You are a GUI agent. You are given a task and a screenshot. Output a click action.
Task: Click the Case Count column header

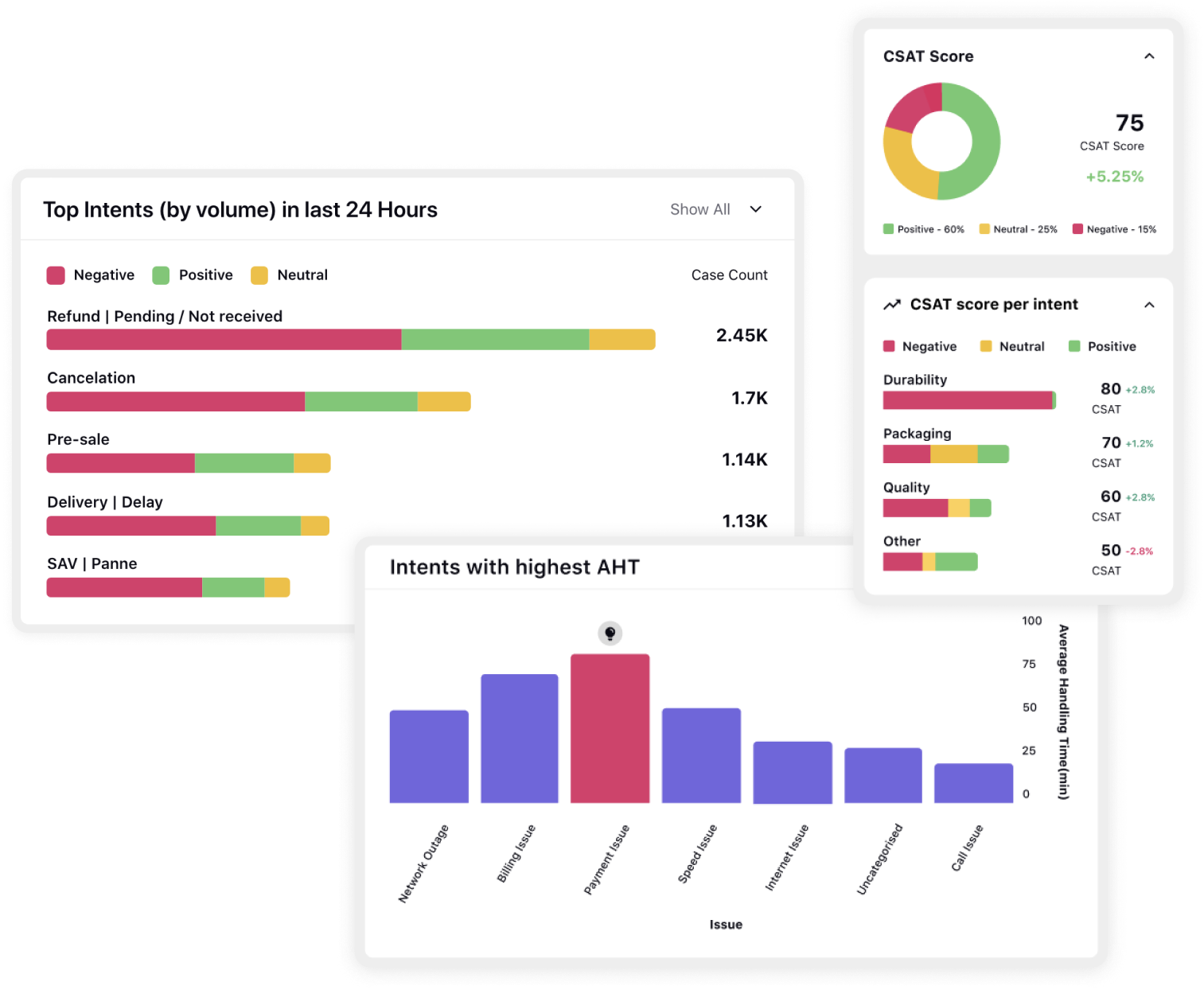[730, 275]
